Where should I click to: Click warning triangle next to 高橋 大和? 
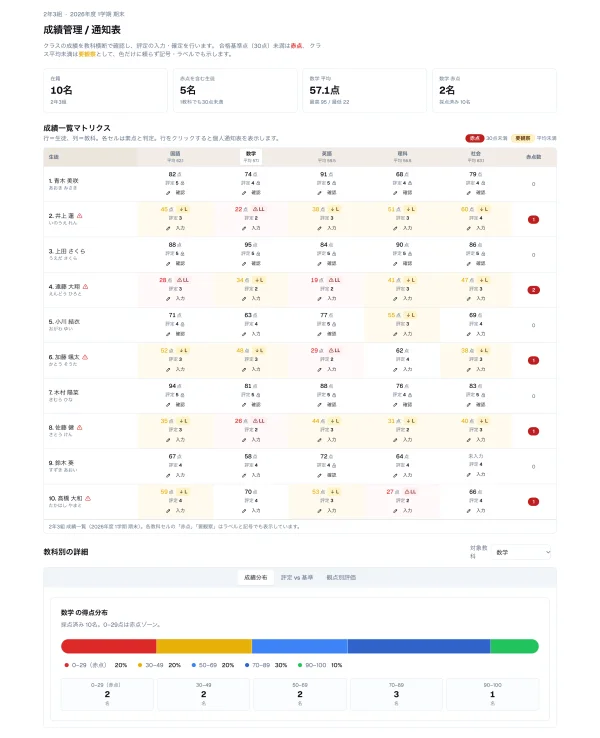[x=88, y=498]
